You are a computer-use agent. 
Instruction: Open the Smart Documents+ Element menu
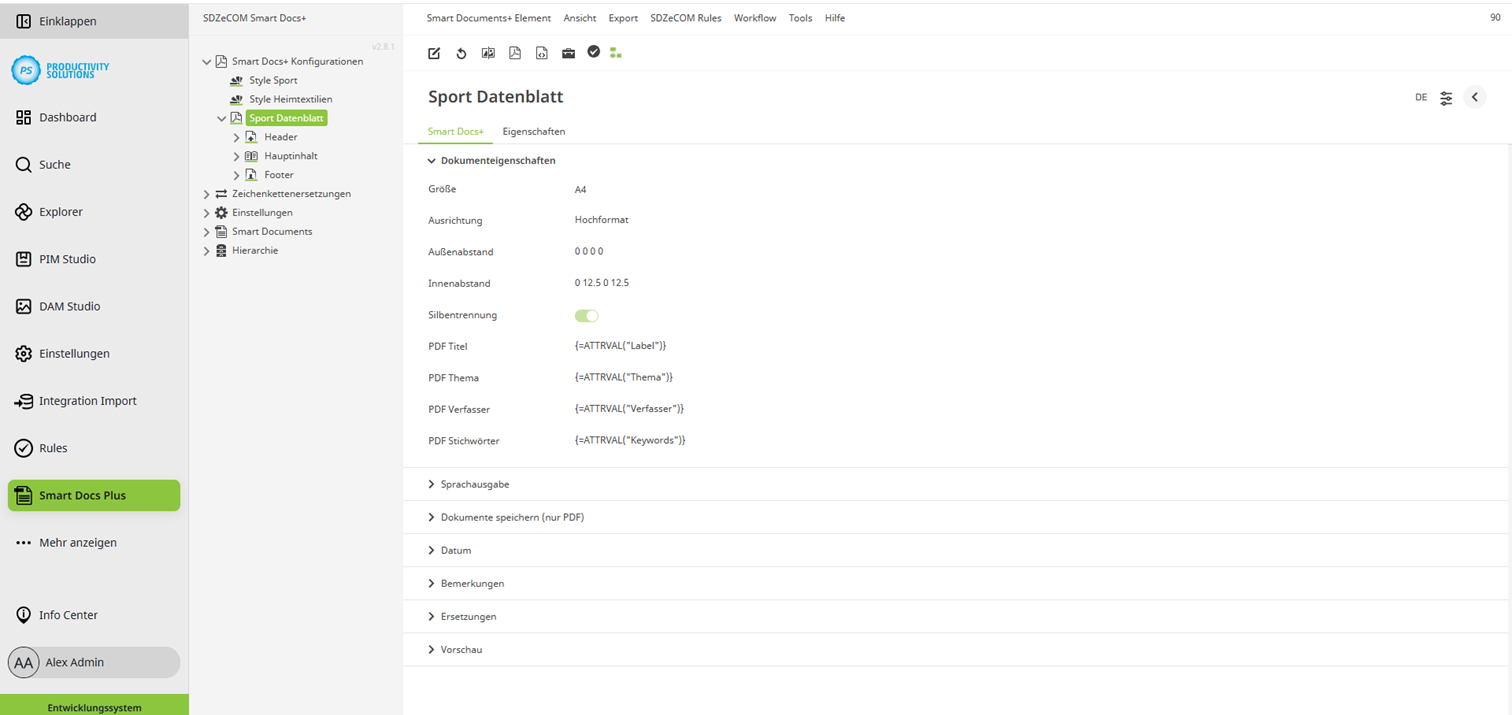pyautogui.click(x=488, y=18)
